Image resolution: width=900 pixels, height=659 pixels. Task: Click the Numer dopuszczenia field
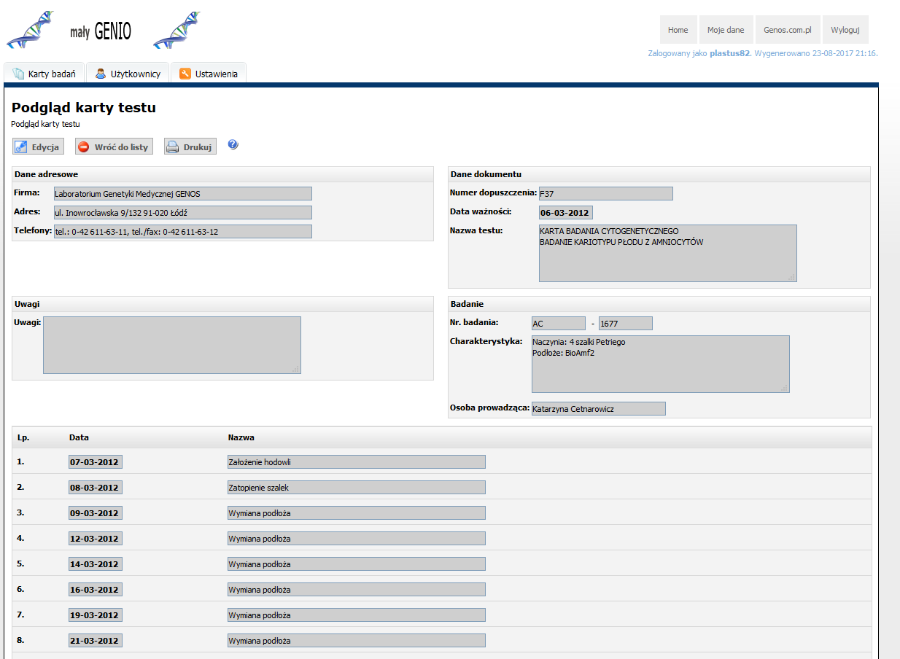point(605,194)
